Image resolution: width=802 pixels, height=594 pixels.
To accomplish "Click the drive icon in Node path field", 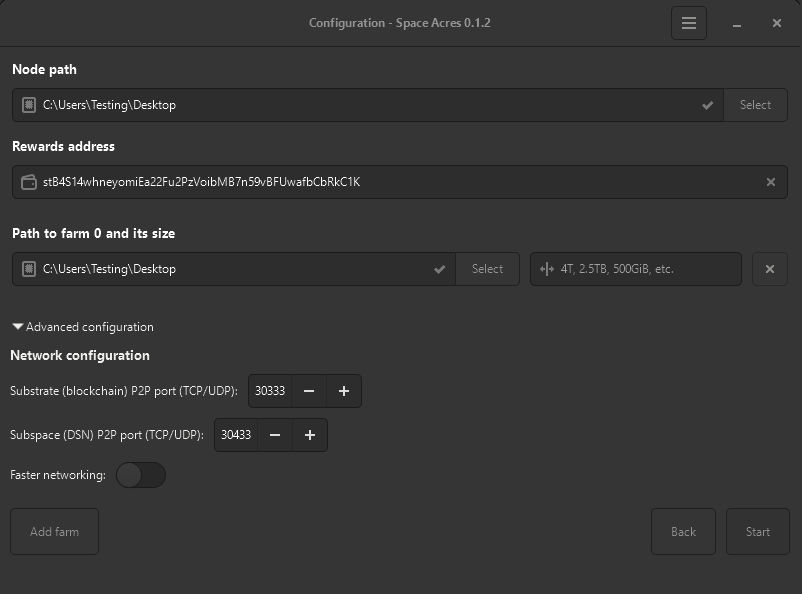I will click(x=29, y=105).
